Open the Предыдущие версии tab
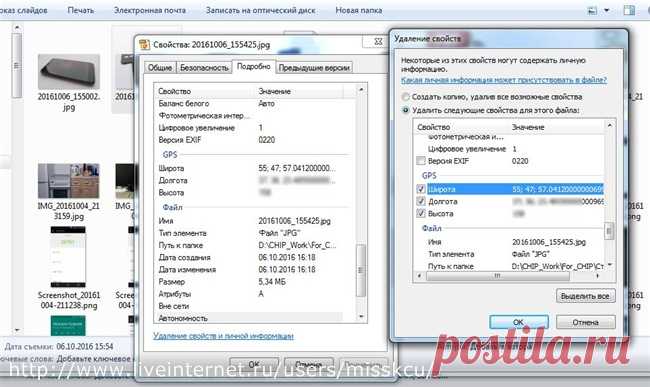The height and width of the screenshot is (387, 650). coord(314,68)
